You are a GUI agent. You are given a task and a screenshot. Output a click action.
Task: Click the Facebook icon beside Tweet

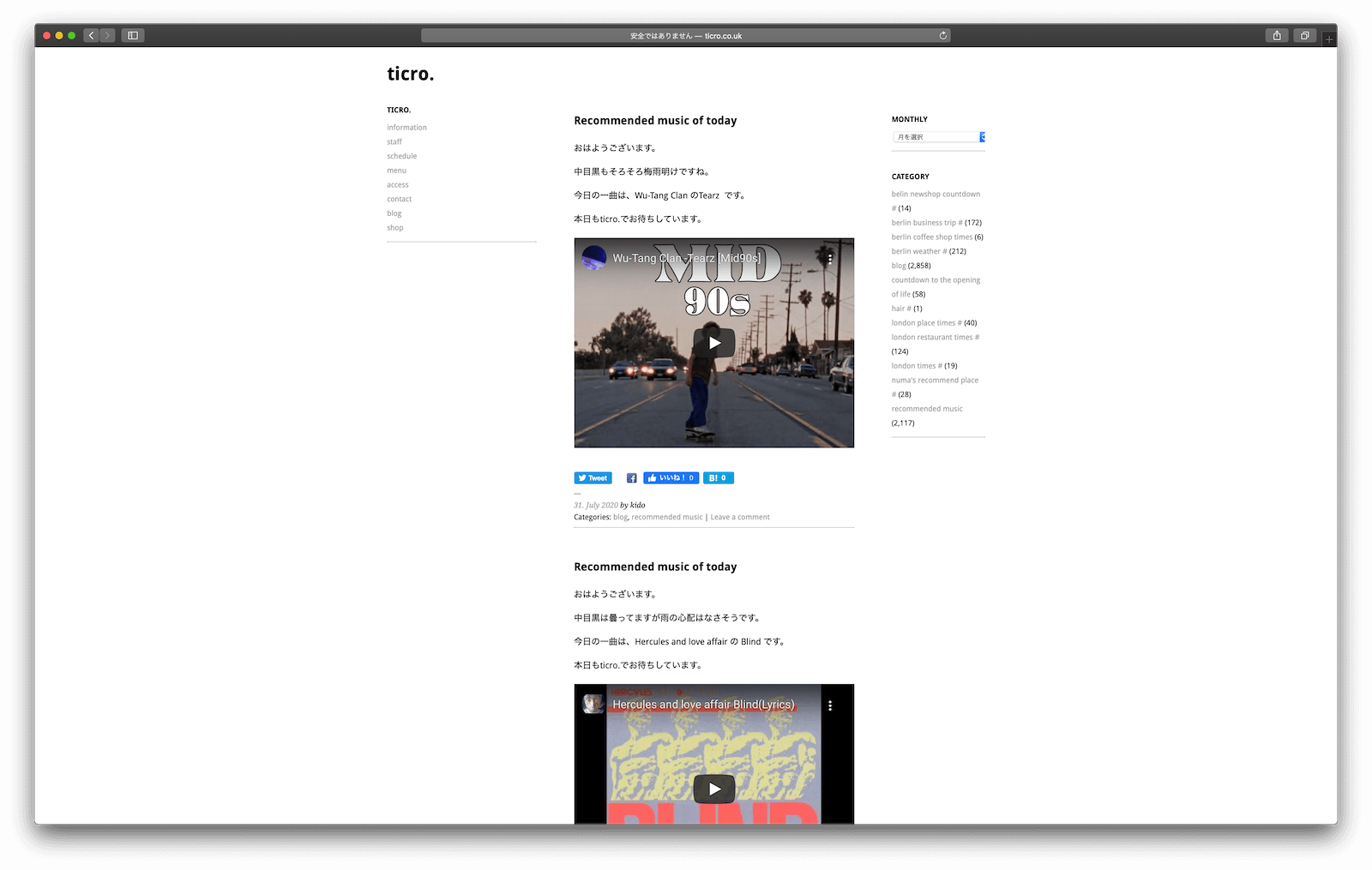pyautogui.click(x=631, y=478)
